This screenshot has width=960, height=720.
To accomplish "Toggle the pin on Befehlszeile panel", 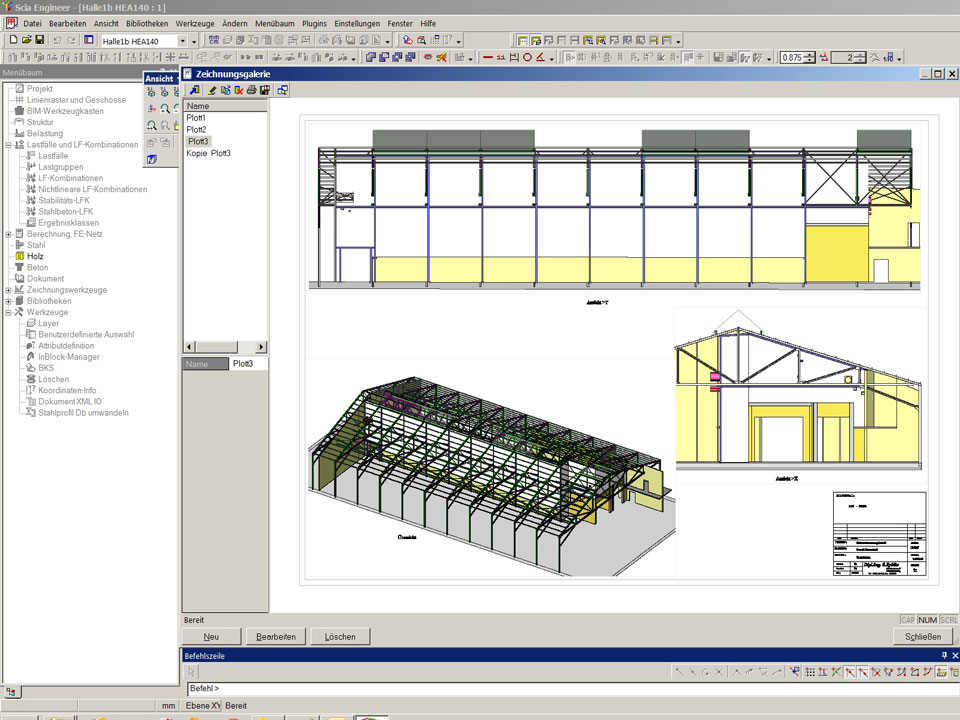I will 943,655.
